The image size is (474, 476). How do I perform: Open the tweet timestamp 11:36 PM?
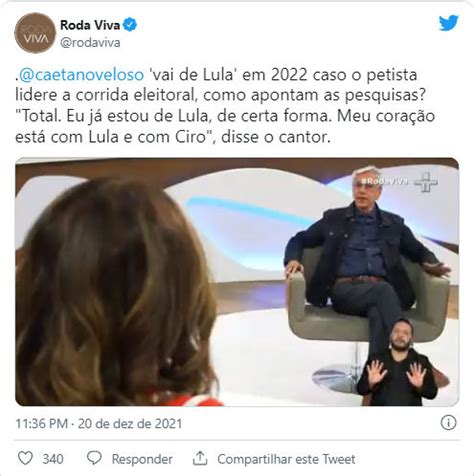tap(42, 424)
